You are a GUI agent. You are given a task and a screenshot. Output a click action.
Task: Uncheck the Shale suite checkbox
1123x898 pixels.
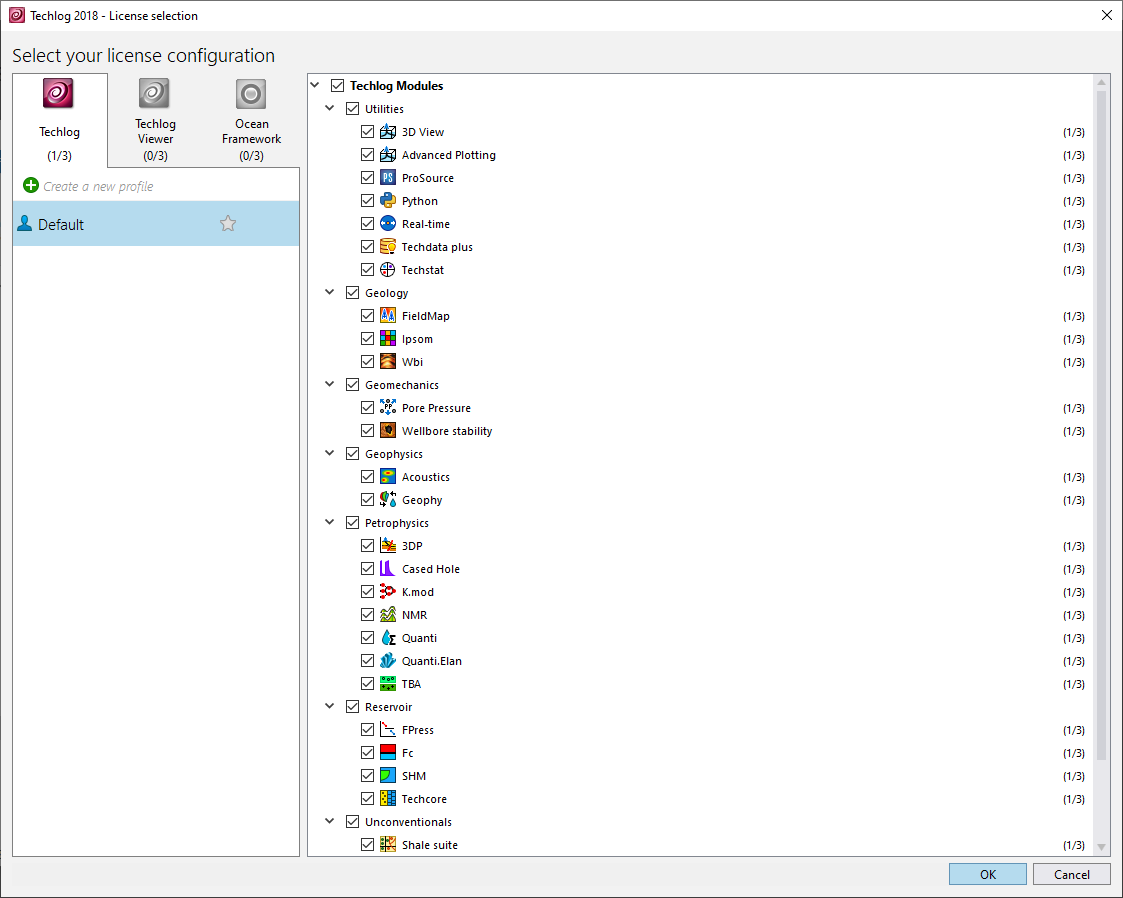[x=367, y=844]
